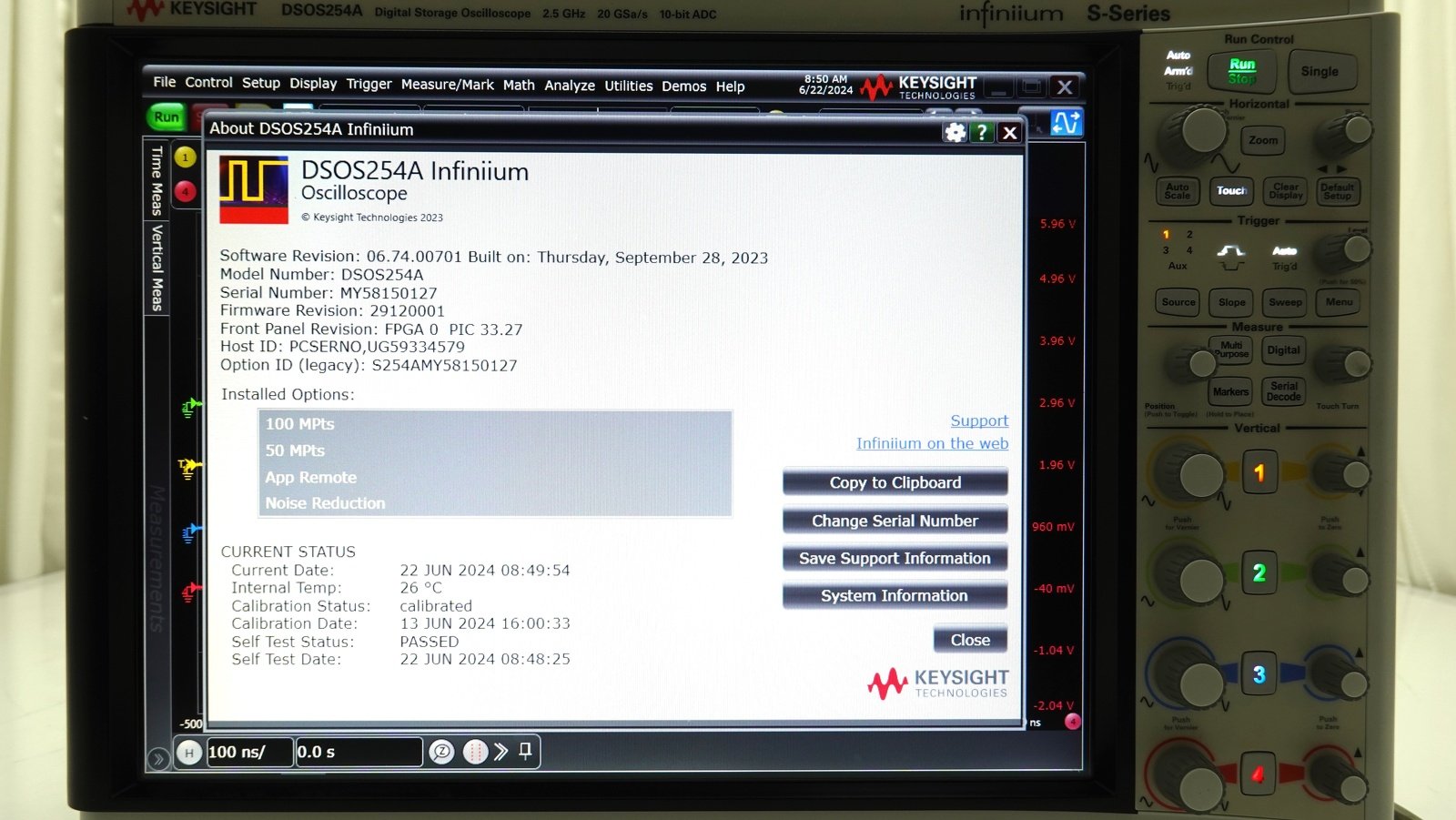Click Save Support Information button

[x=895, y=558]
